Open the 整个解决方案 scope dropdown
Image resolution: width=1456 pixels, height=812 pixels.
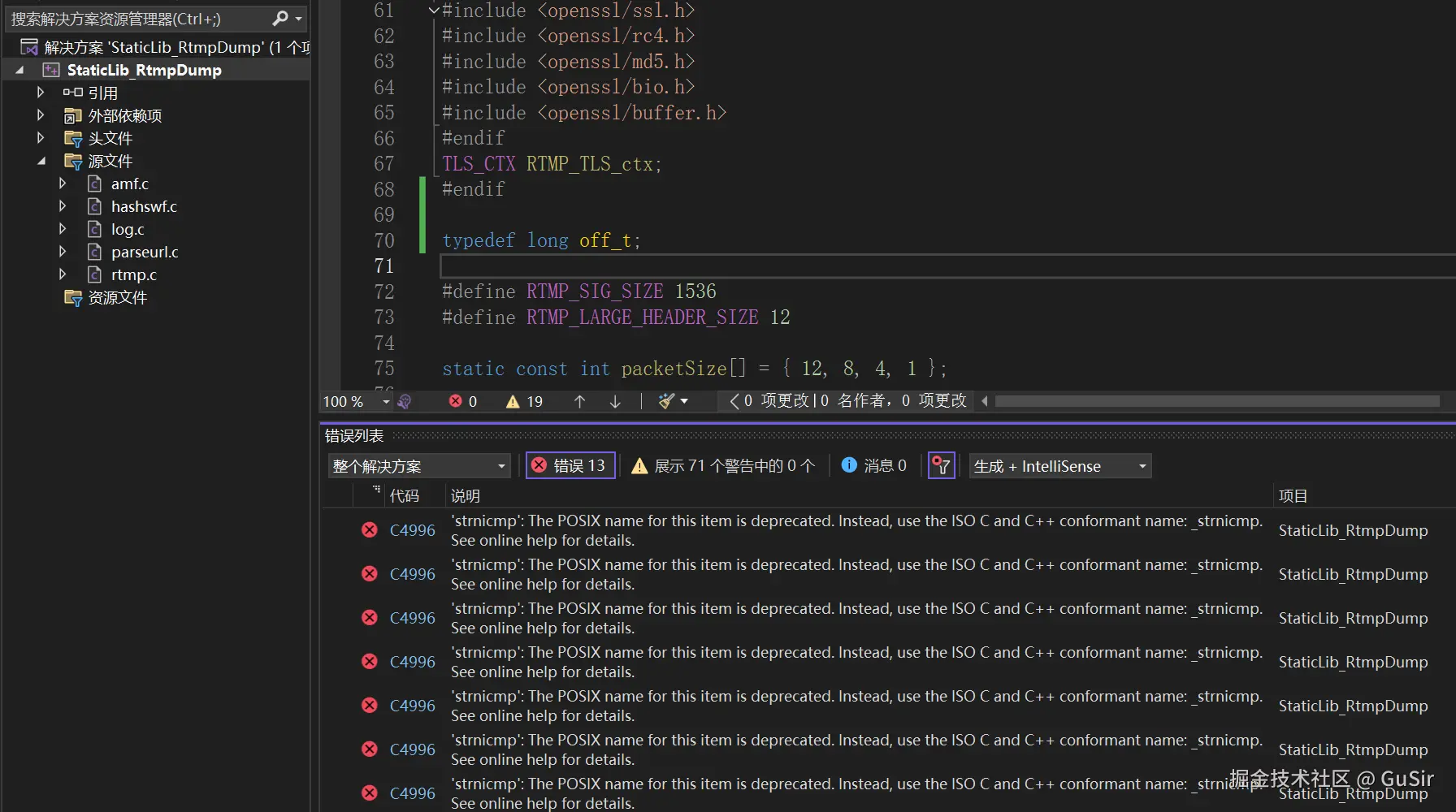pyautogui.click(x=419, y=466)
